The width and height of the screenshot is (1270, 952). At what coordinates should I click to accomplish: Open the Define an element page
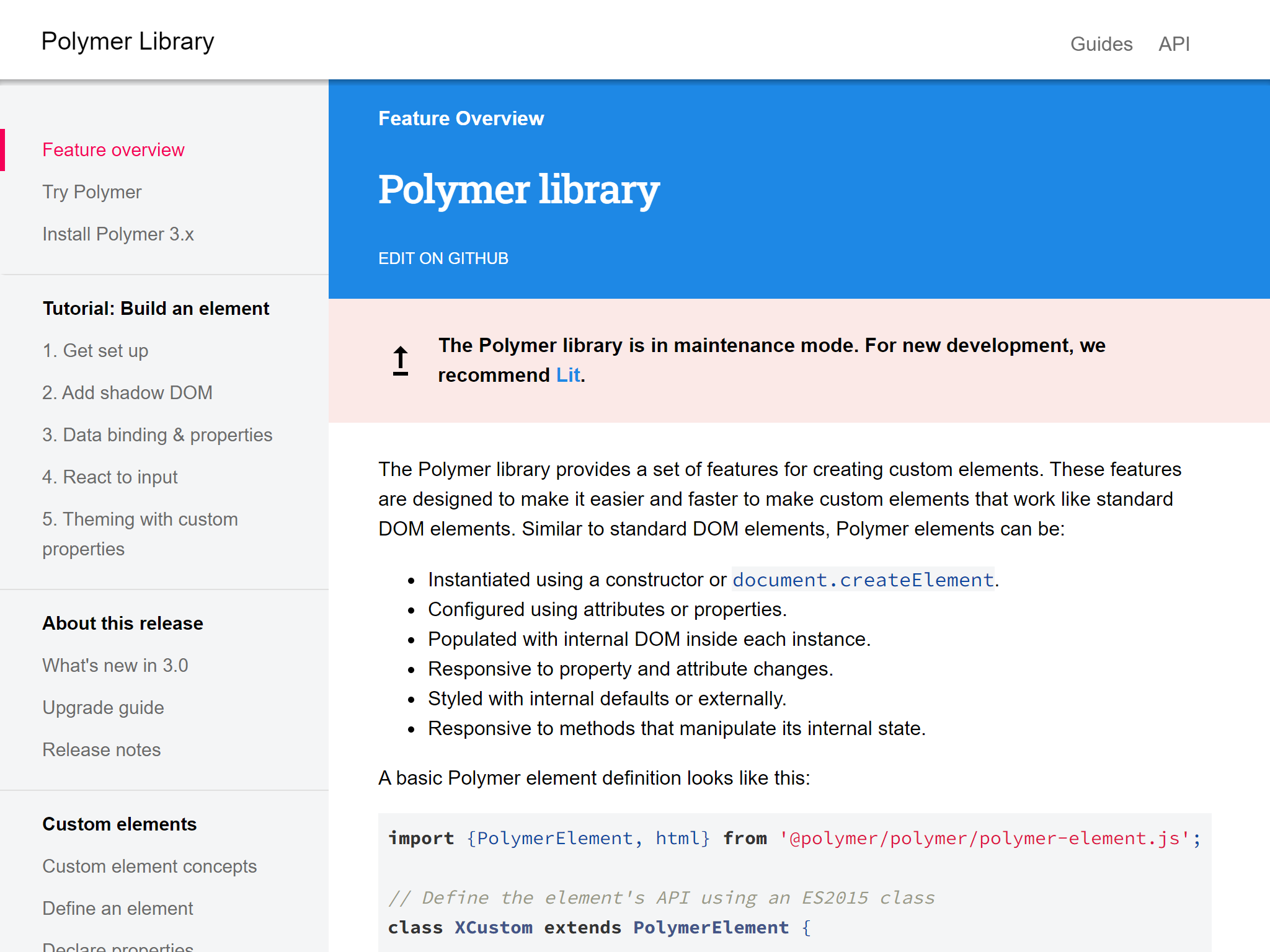click(x=117, y=908)
